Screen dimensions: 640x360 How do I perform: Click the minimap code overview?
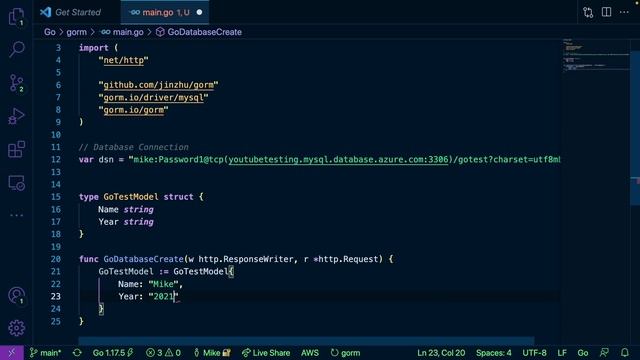tap(596, 55)
